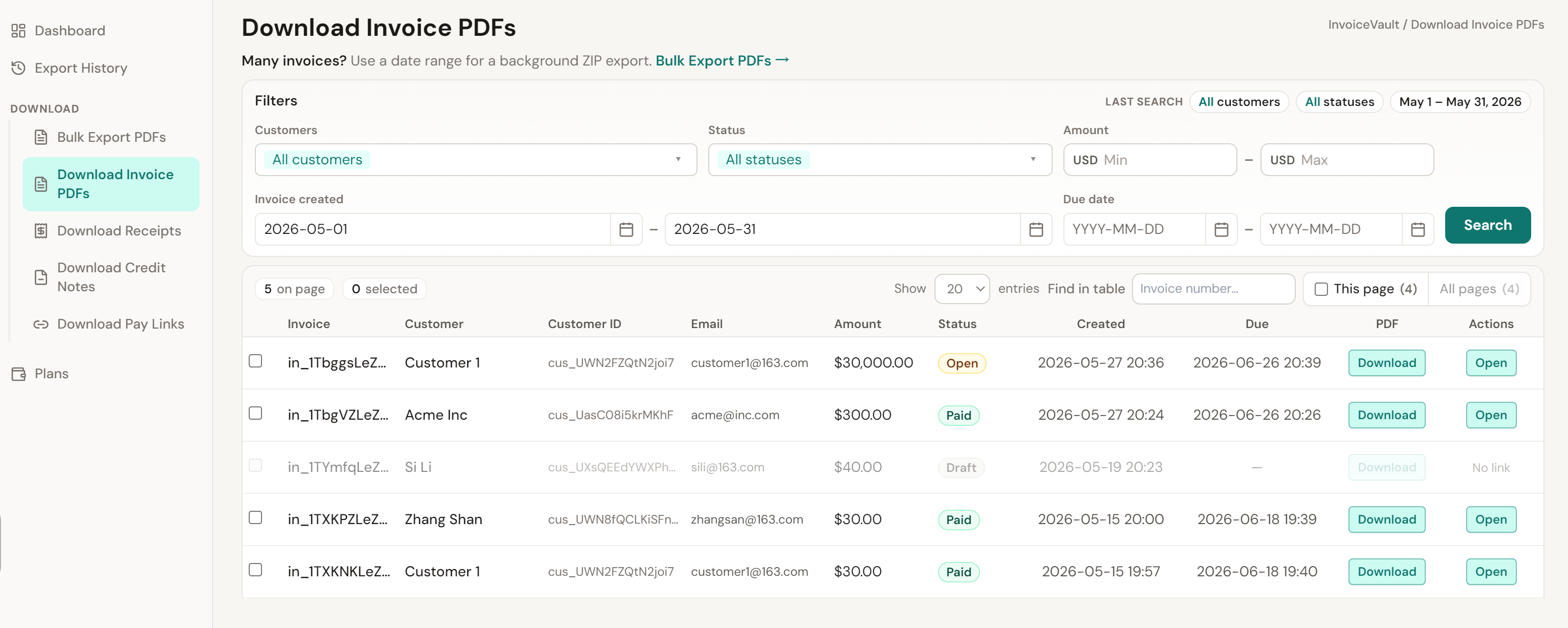
Task: Open Download Credit Notes sidebar item
Action: point(111,277)
